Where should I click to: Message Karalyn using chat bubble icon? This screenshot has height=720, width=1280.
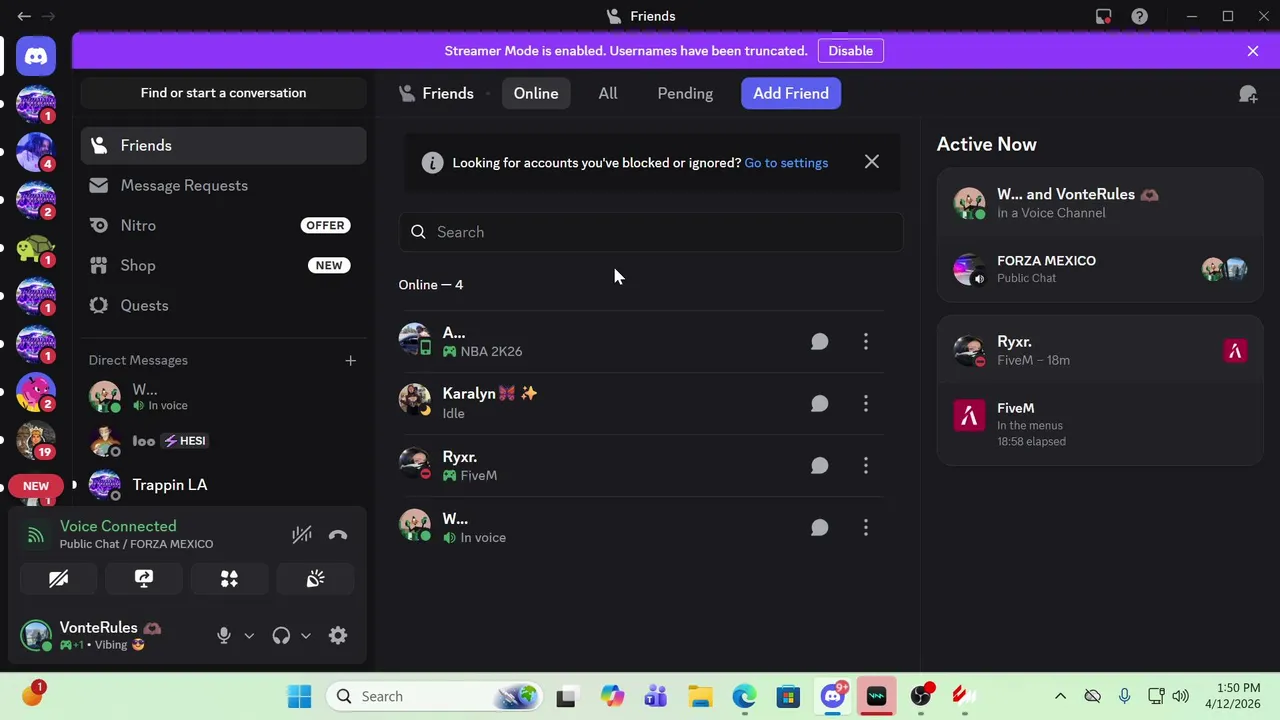coord(819,404)
